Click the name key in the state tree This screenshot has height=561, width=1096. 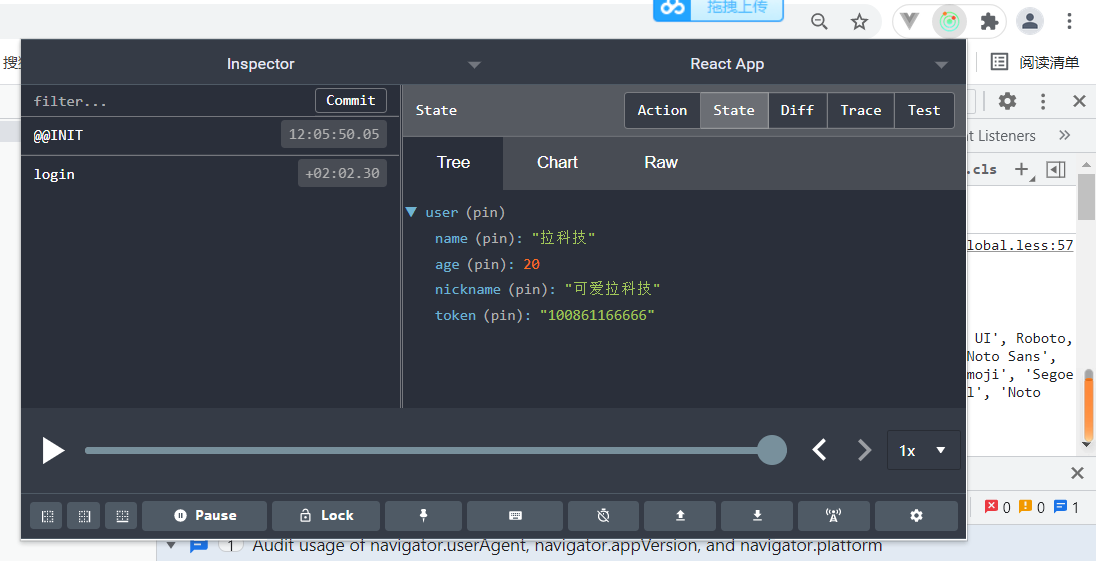point(451,238)
